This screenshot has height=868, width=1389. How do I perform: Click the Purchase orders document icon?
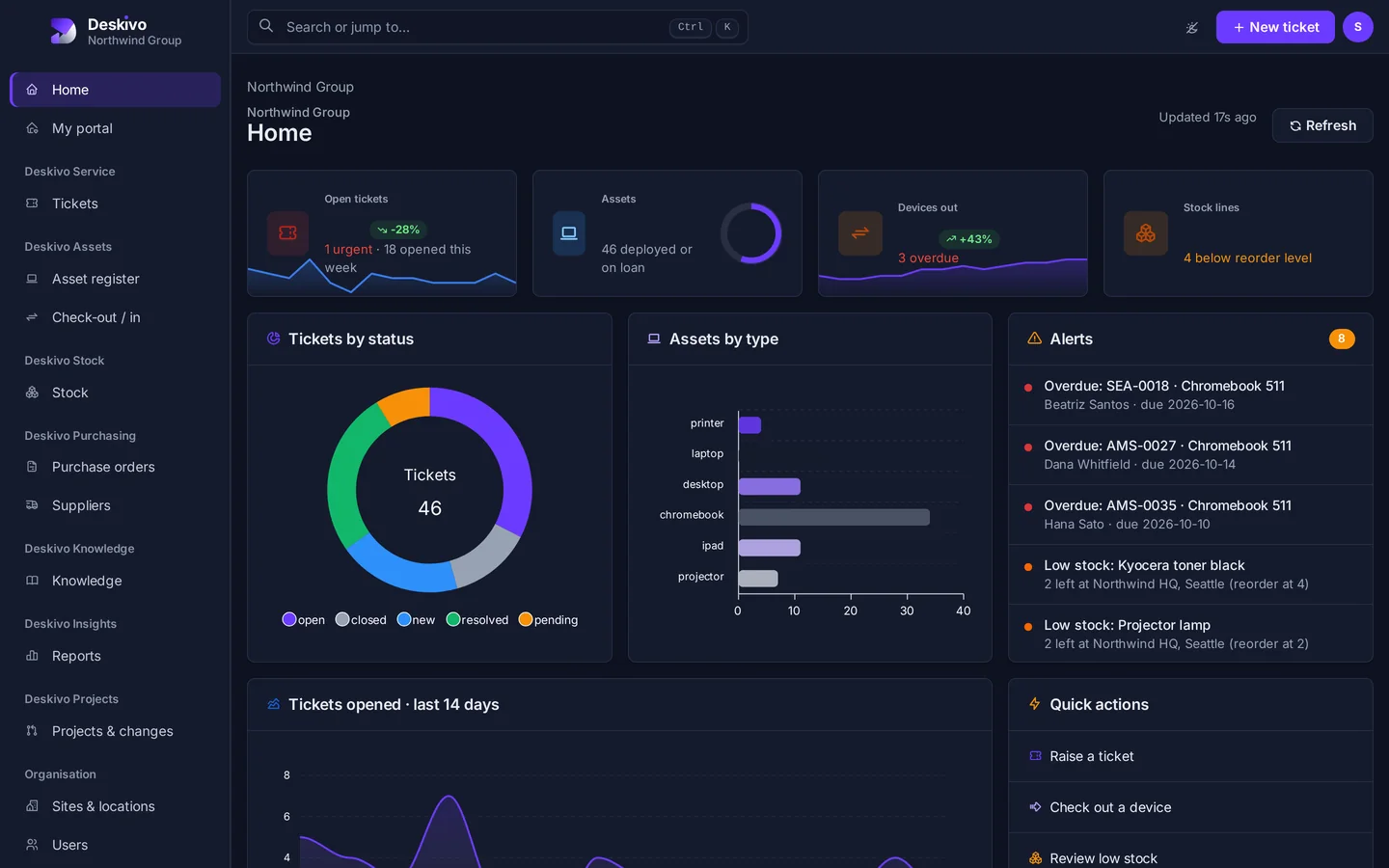pos(32,467)
